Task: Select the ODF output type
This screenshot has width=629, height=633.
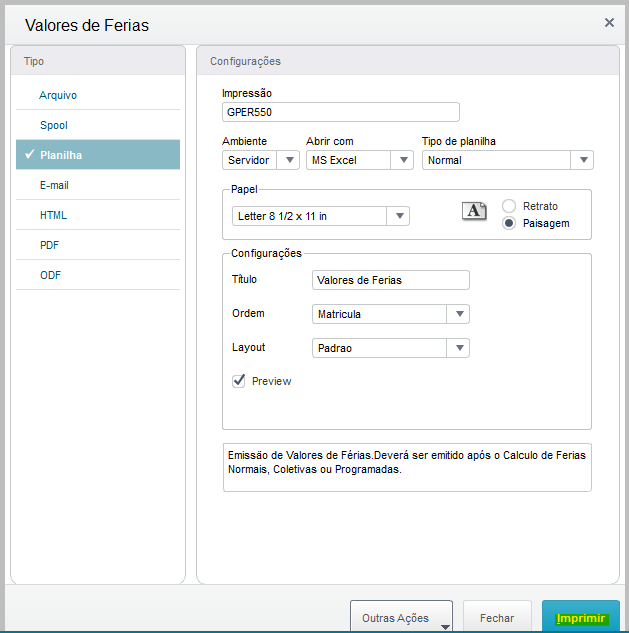Action: 98,275
